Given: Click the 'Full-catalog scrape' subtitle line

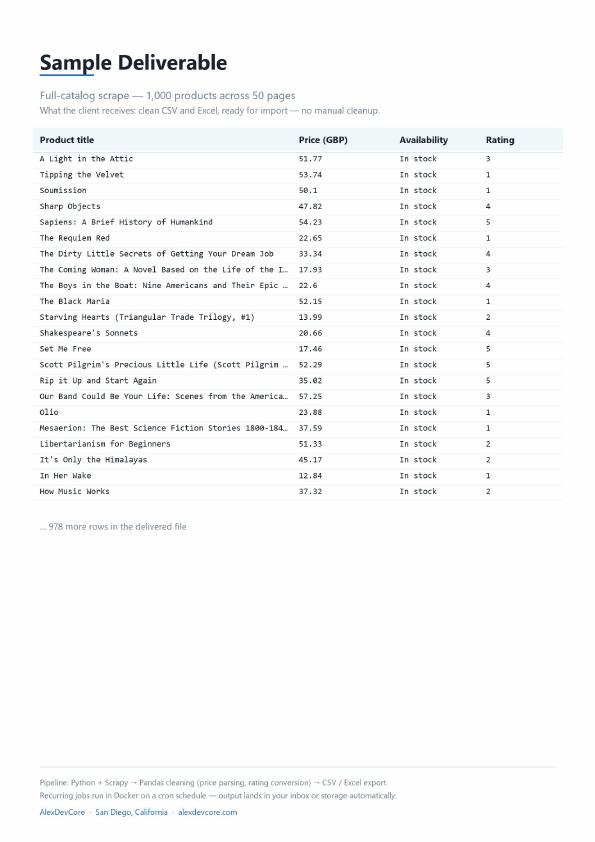Looking at the screenshot, I should click(x=168, y=96).
